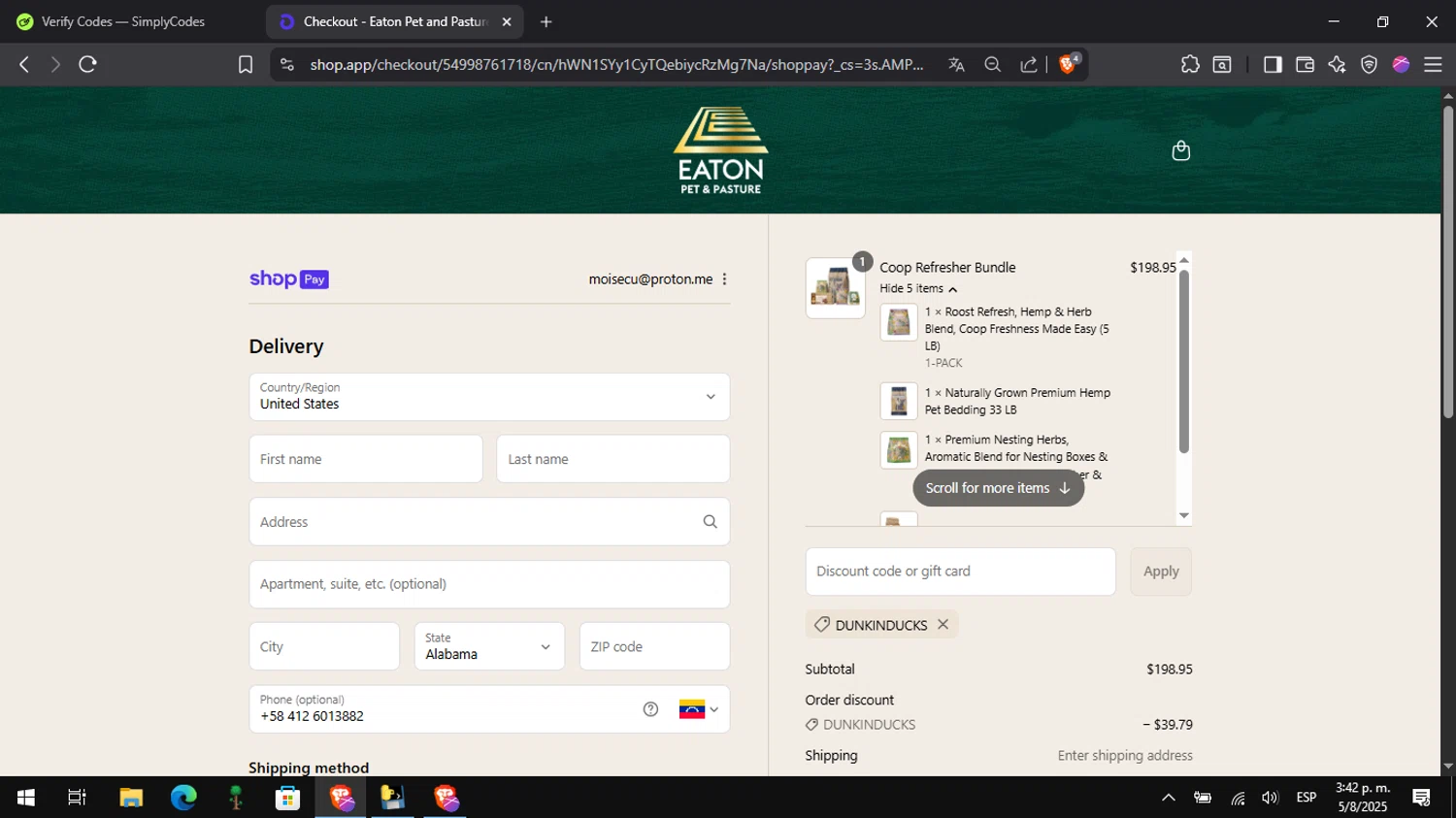1456x818 pixels.
Task: Click the Eaton Pet & Pasture logo
Action: 721,150
